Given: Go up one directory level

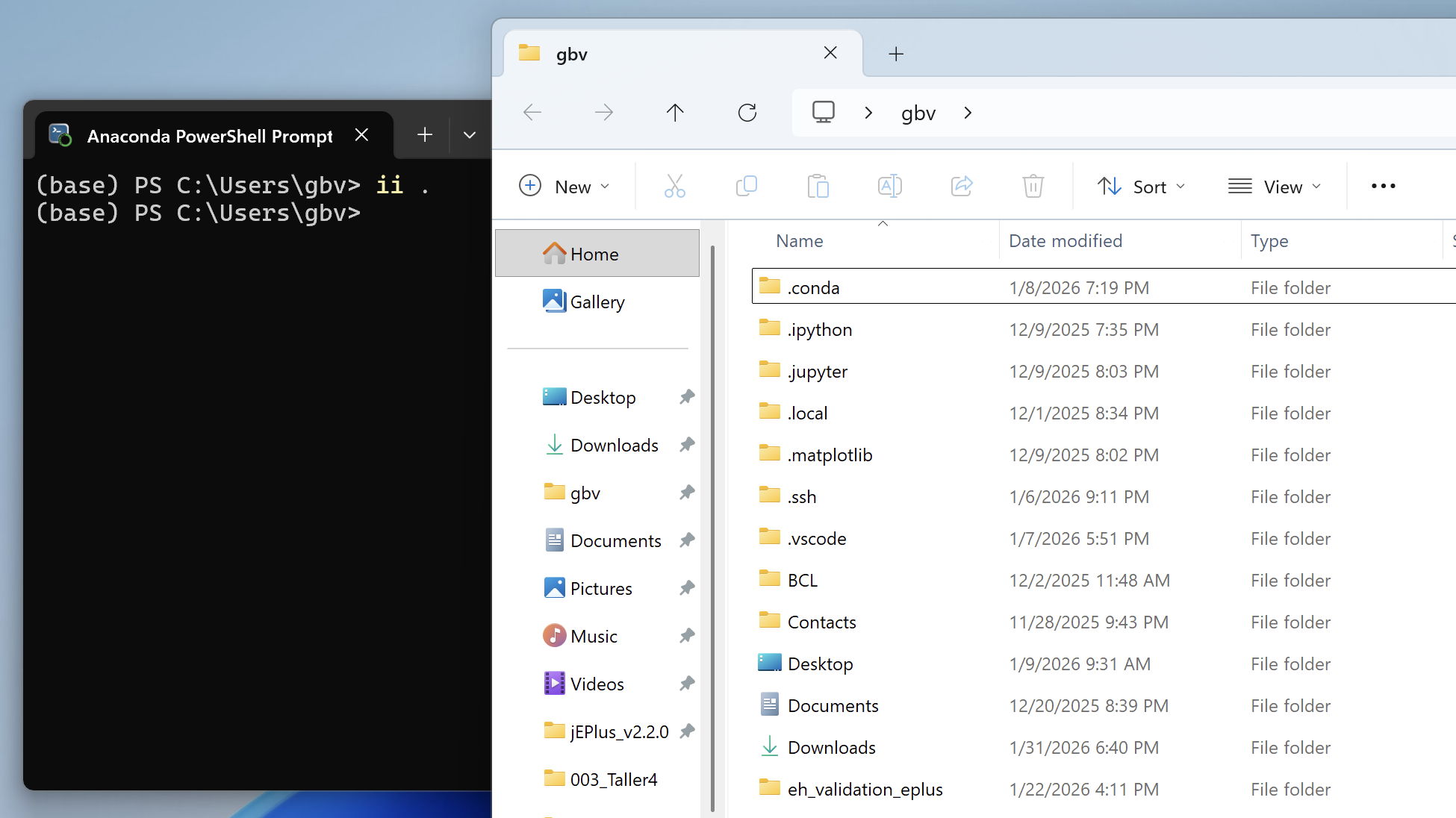Looking at the screenshot, I should pos(674,113).
